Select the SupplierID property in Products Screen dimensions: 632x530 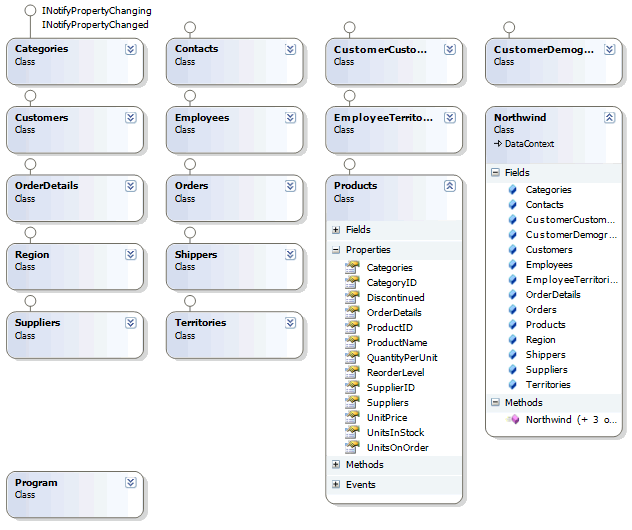click(x=391, y=387)
